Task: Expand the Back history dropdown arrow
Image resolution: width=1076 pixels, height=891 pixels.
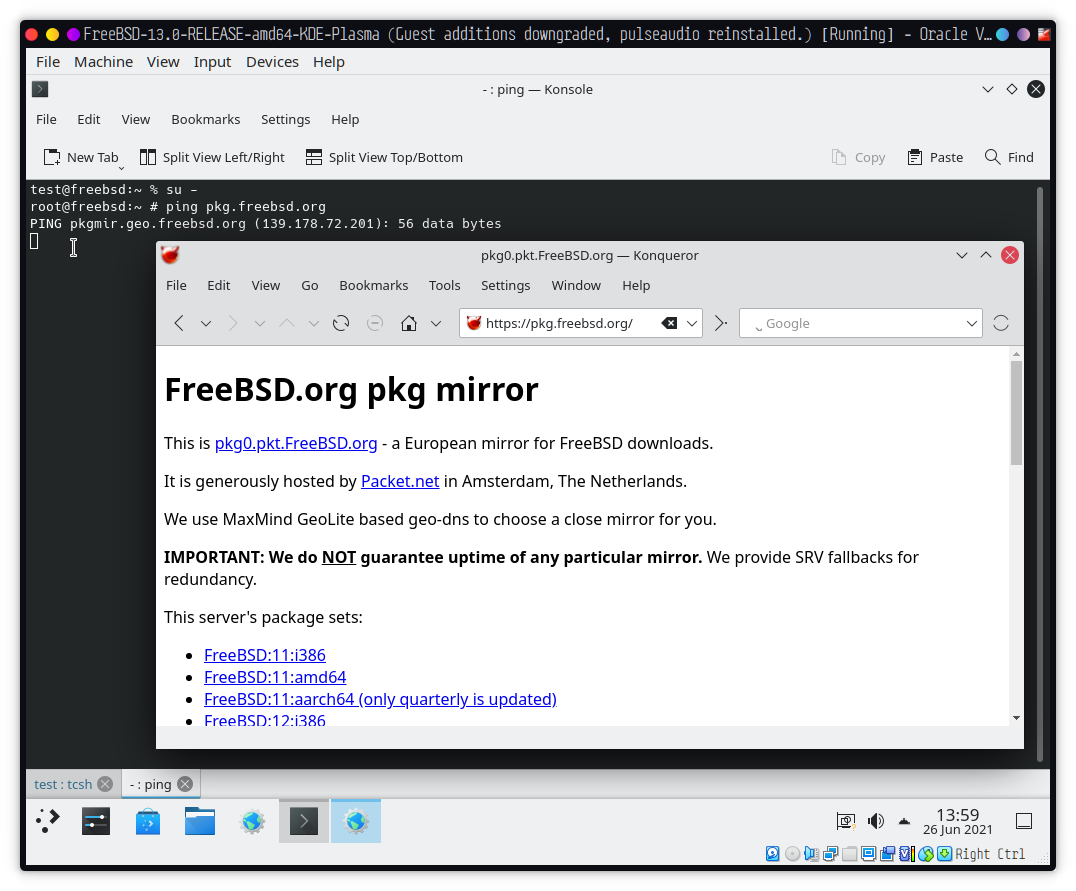Action: pyautogui.click(x=206, y=323)
